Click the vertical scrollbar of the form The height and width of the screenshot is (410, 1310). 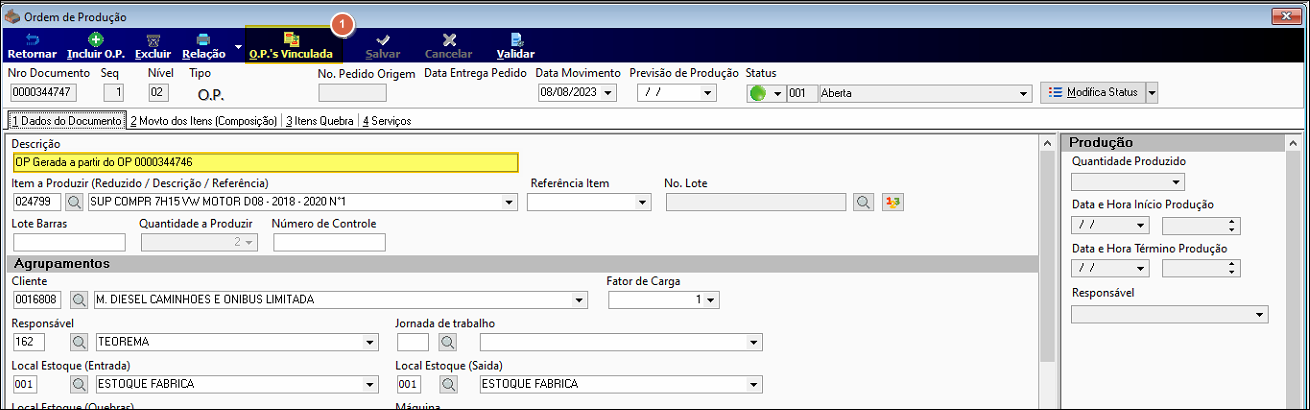1048,270
